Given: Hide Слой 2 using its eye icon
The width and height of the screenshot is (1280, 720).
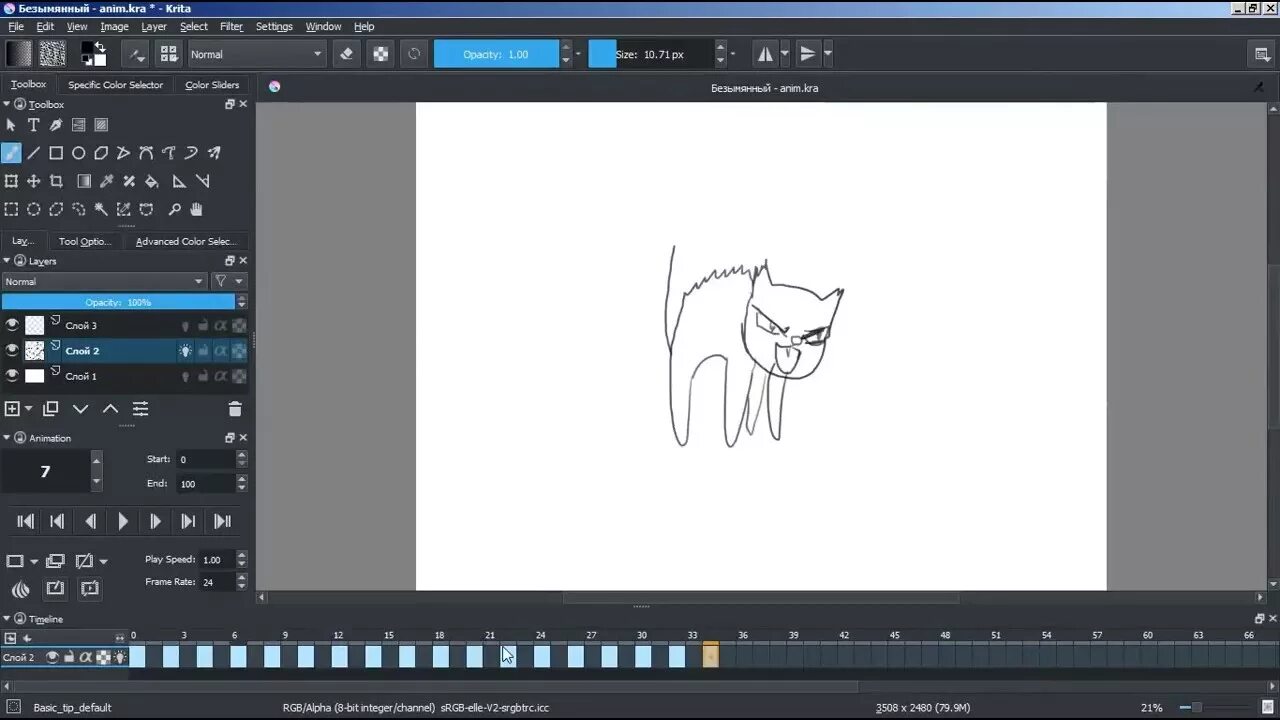Looking at the screenshot, I should pos(12,350).
